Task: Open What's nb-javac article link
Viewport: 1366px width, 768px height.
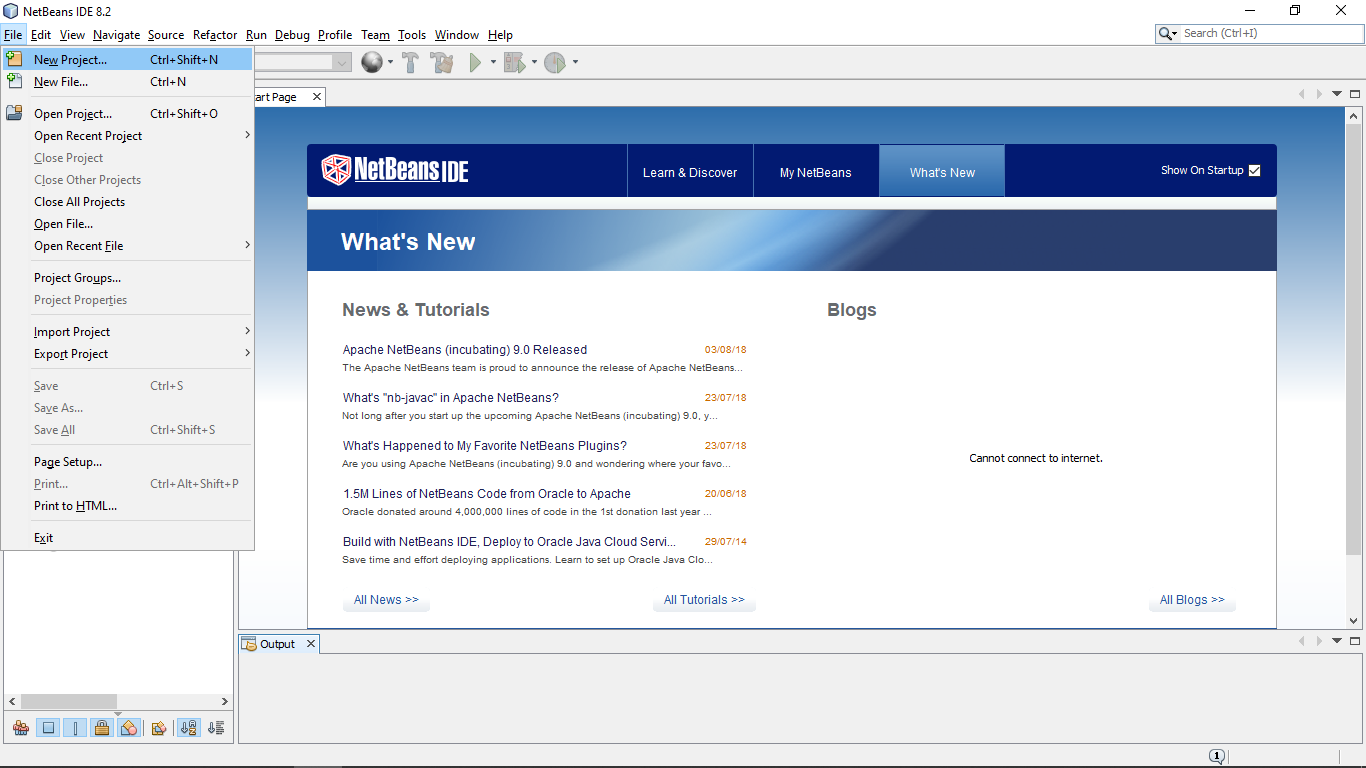Action: tap(451, 398)
